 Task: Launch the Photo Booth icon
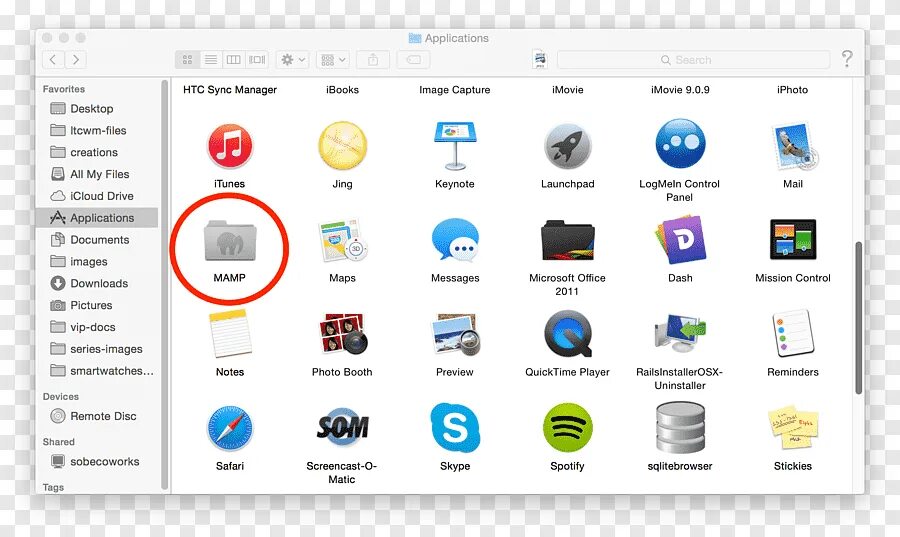pyautogui.click(x=343, y=333)
